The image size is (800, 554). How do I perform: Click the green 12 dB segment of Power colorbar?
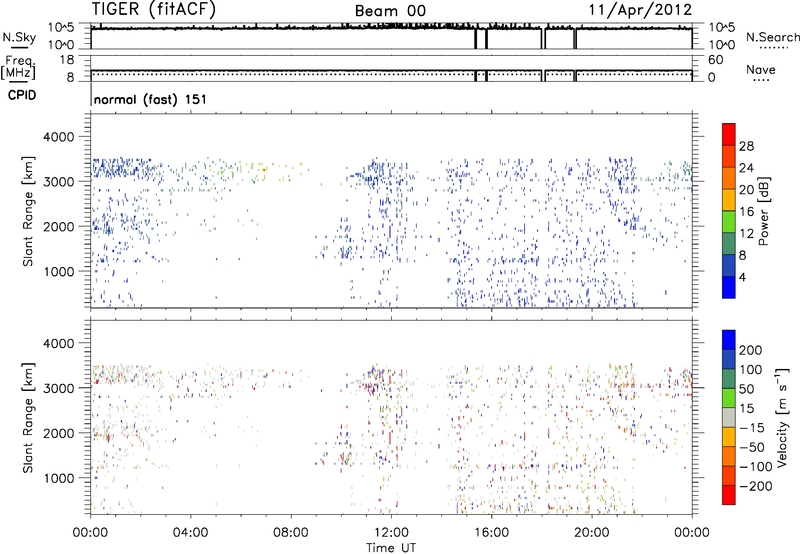coord(729,221)
